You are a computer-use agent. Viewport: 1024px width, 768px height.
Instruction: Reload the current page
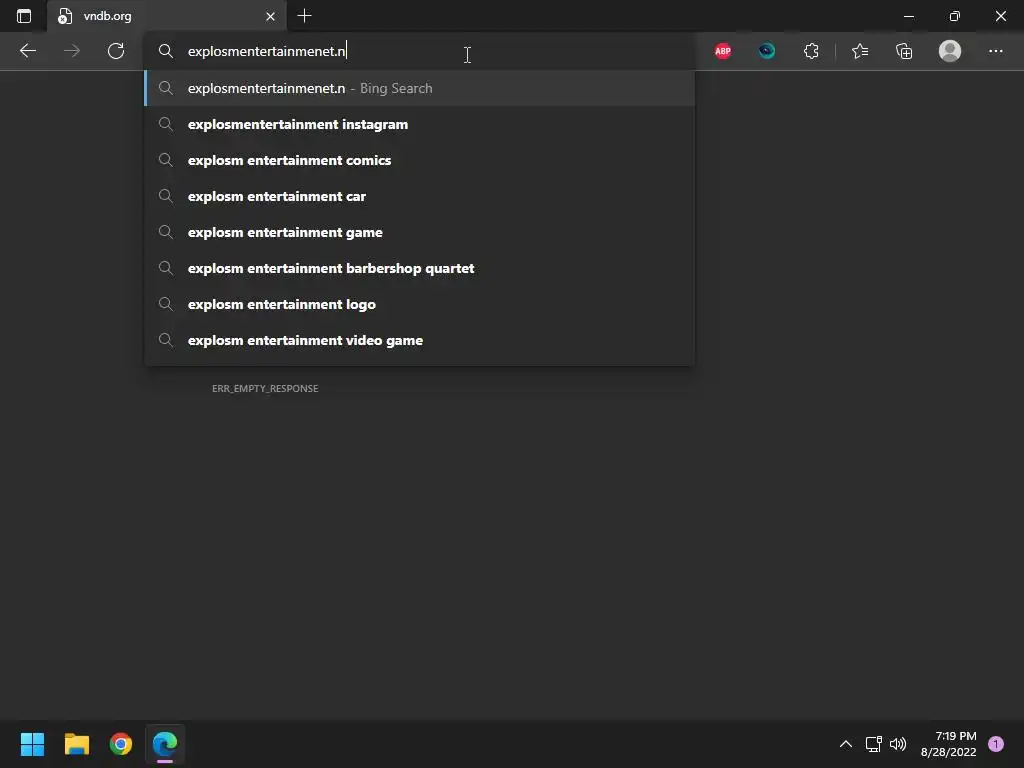click(116, 51)
